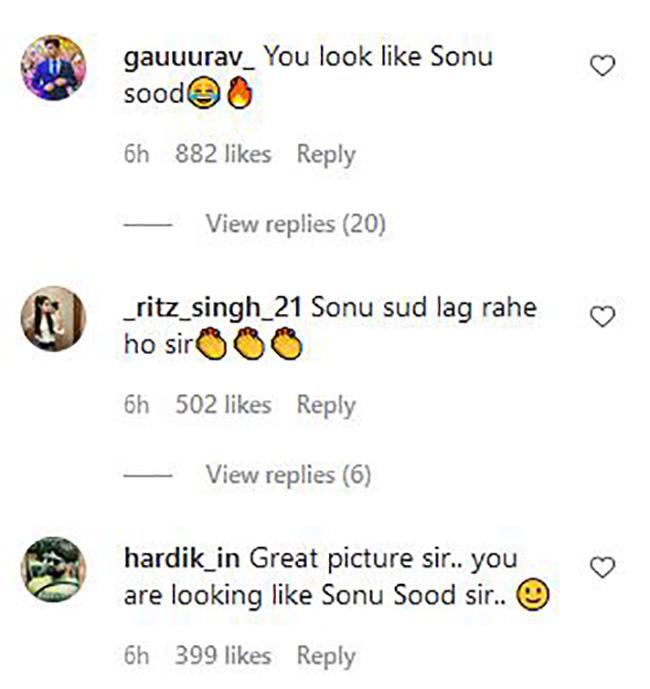Viewport: 650px width, 689px height.
Task: Reply to gauuurav_'s comment
Action: point(326,155)
